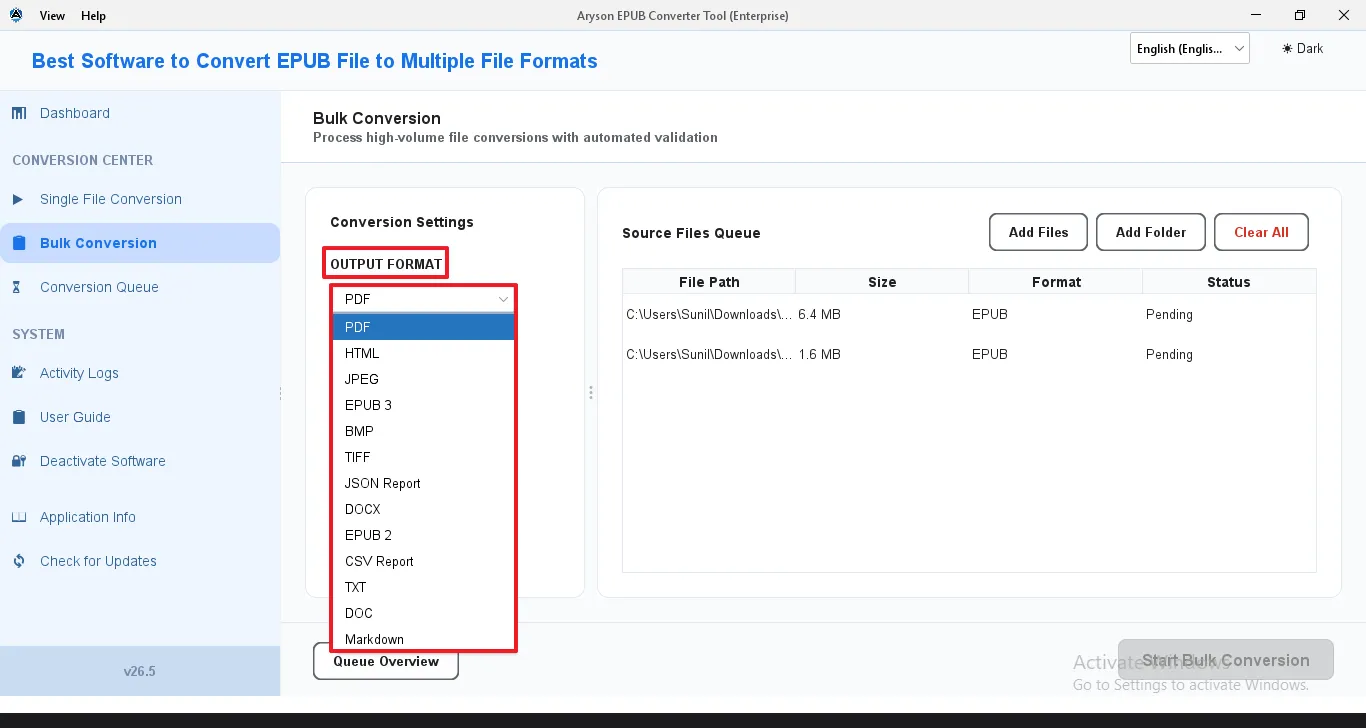Click the Bulk Conversion sidebar icon
The height and width of the screenshot is (728, 1366).
point(19,243)
